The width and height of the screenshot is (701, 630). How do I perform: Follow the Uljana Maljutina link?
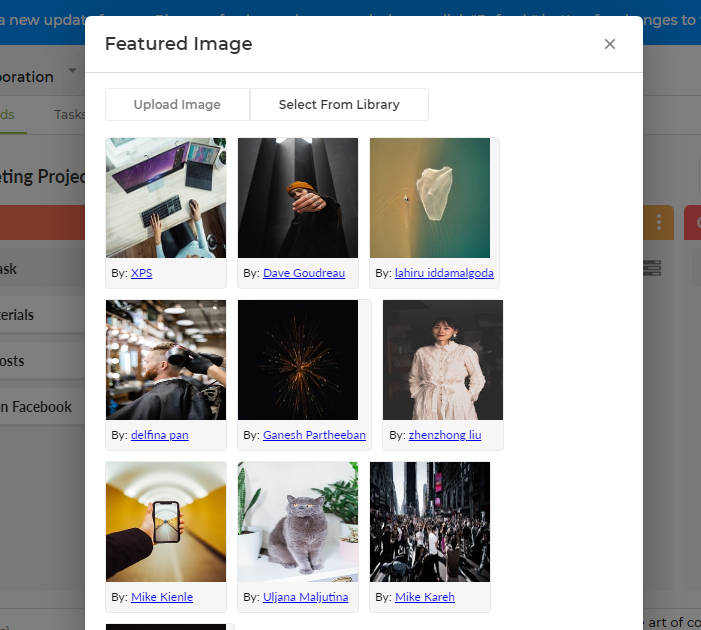coord(305,597)
